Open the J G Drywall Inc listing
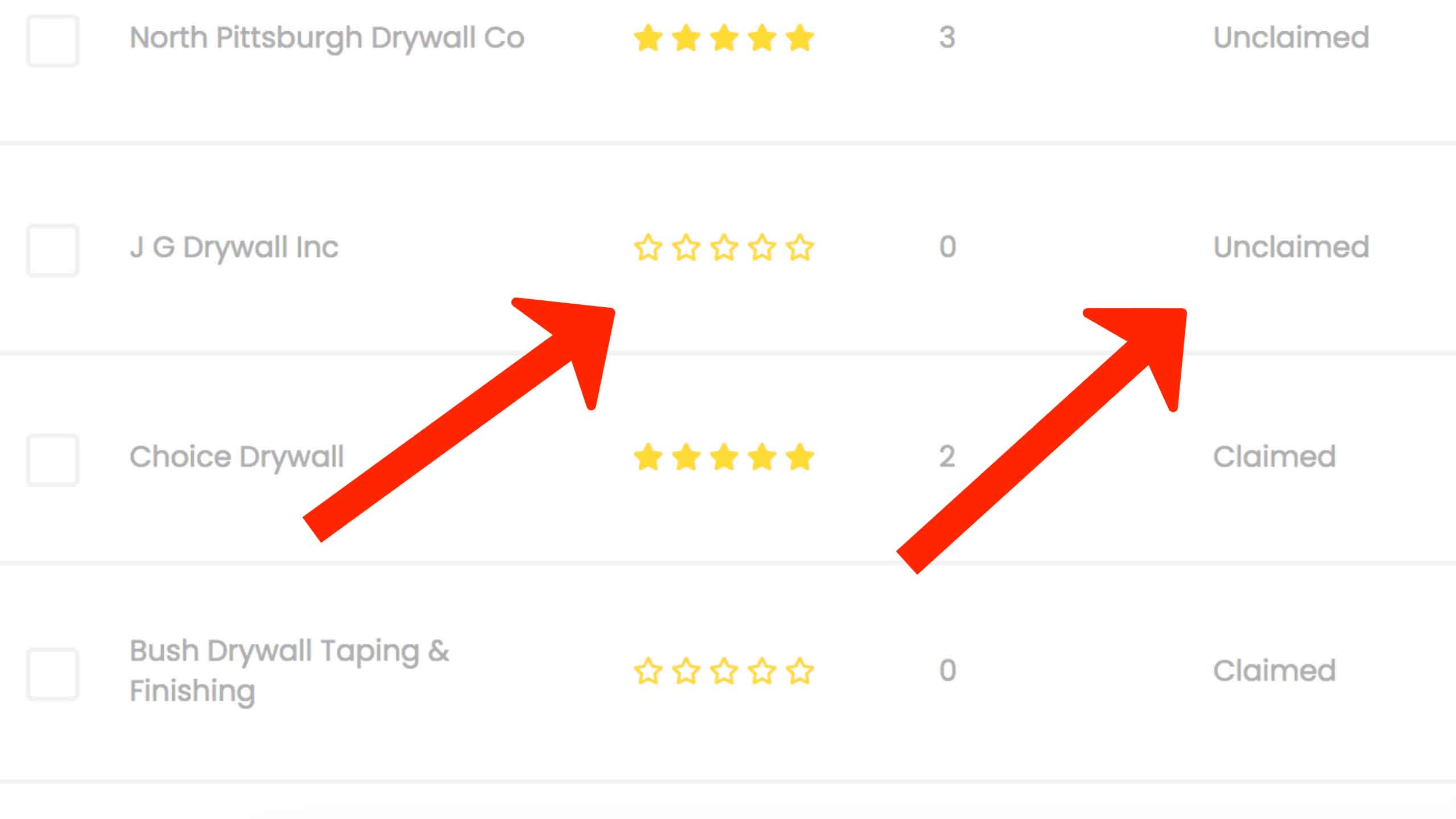The height and width of the screenshot is (819, 1456). point(234,248)
